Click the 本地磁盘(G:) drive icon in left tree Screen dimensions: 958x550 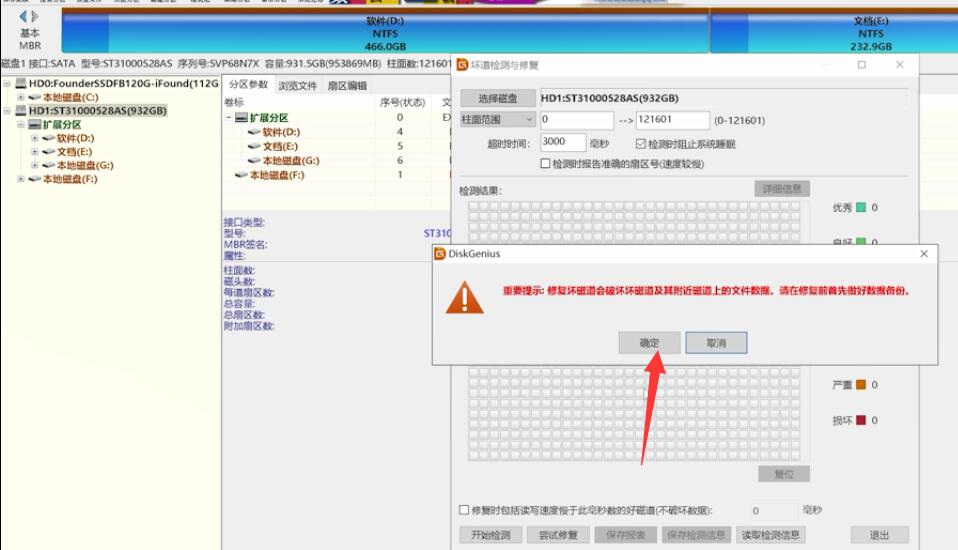(x=49, y=165)
